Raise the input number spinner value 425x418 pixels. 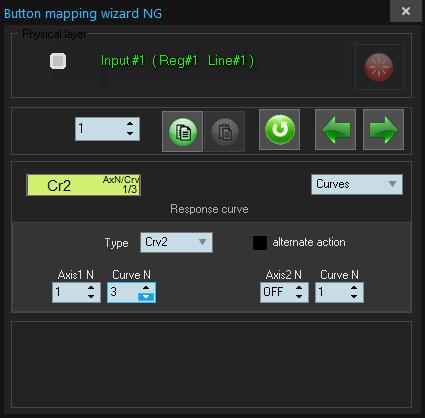click(130, 124)
